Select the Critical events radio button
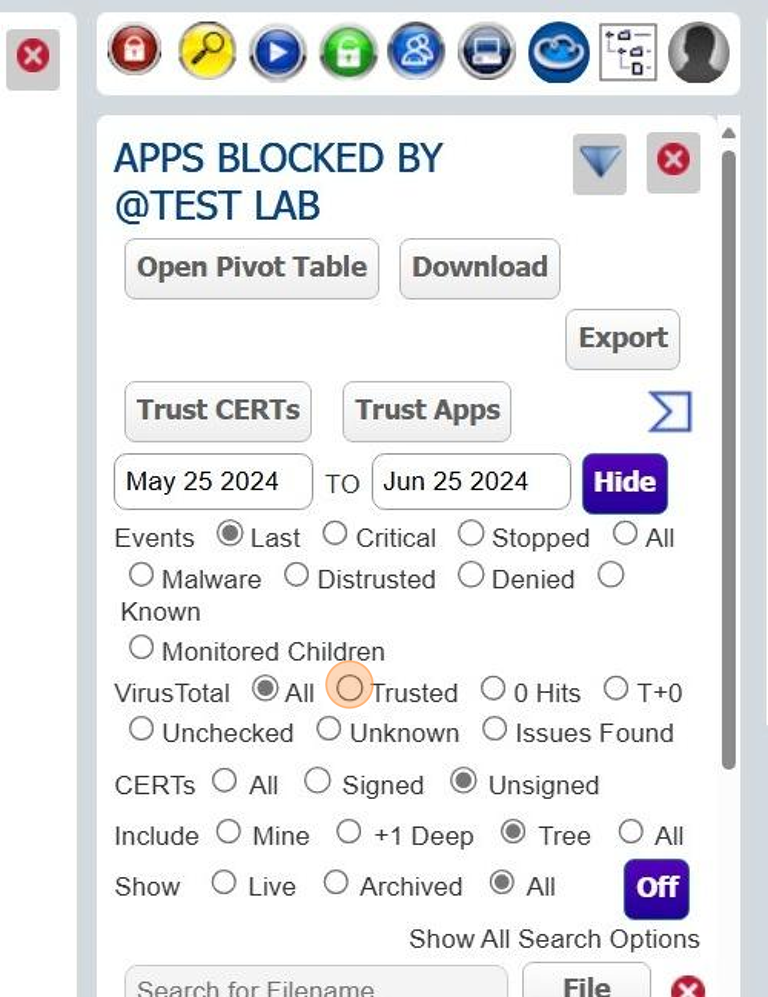The width and height of the screenshot is (768, 997). click(x=335, y=534)
